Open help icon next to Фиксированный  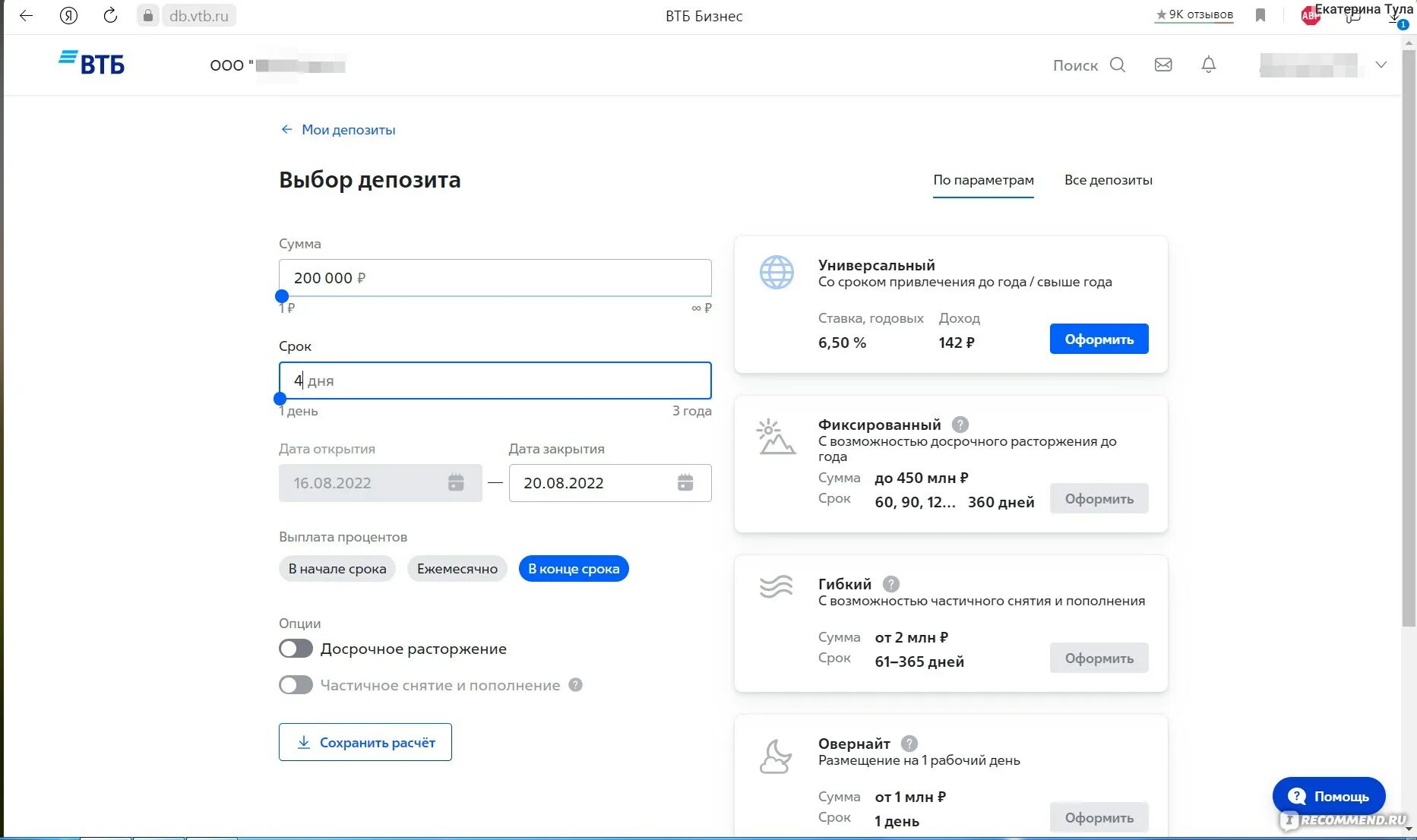coord(960,425)
